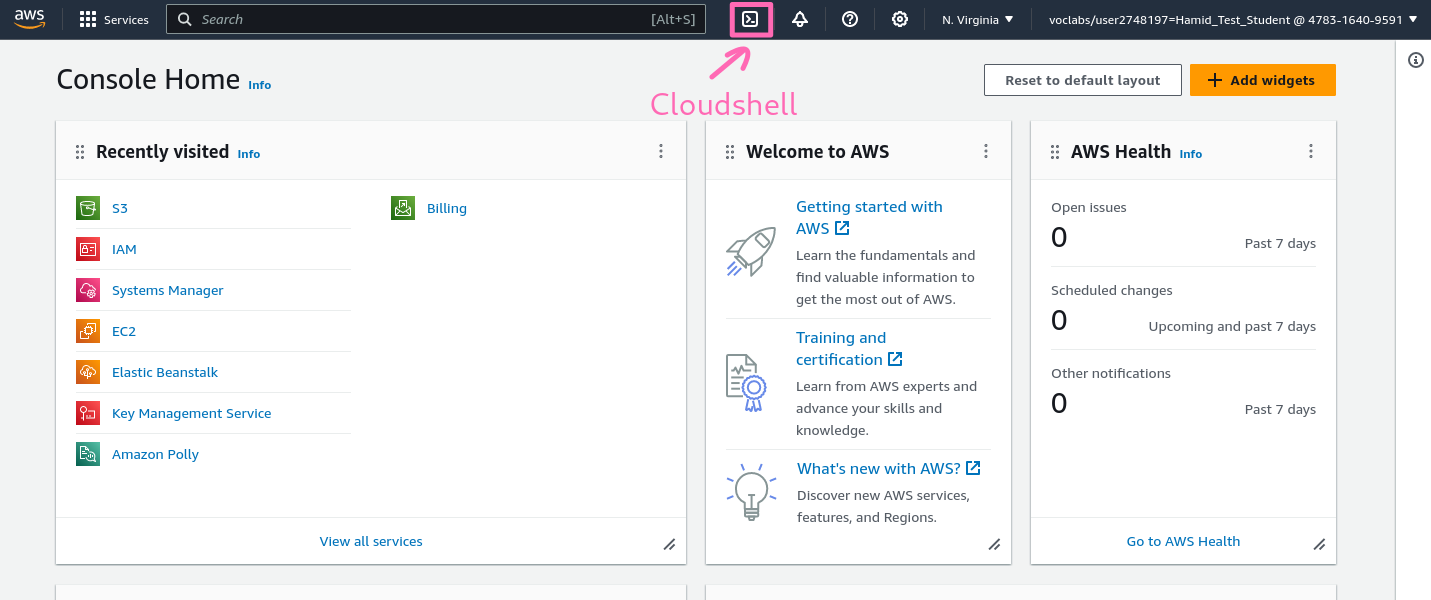
Task: Open the notifications bell icon
Action: pyautogui.click(x=800, y=19)
